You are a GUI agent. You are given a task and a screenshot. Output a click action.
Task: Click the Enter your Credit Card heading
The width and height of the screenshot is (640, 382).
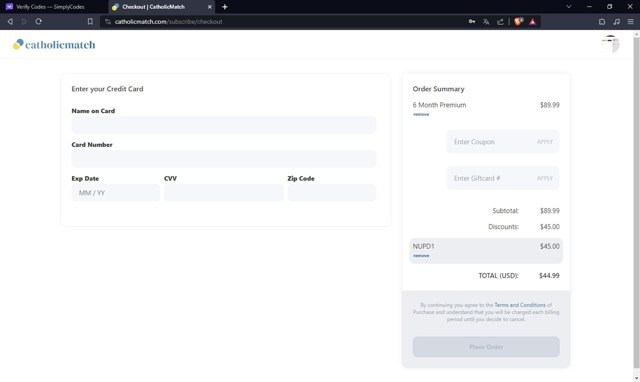[x=107, y=89]
